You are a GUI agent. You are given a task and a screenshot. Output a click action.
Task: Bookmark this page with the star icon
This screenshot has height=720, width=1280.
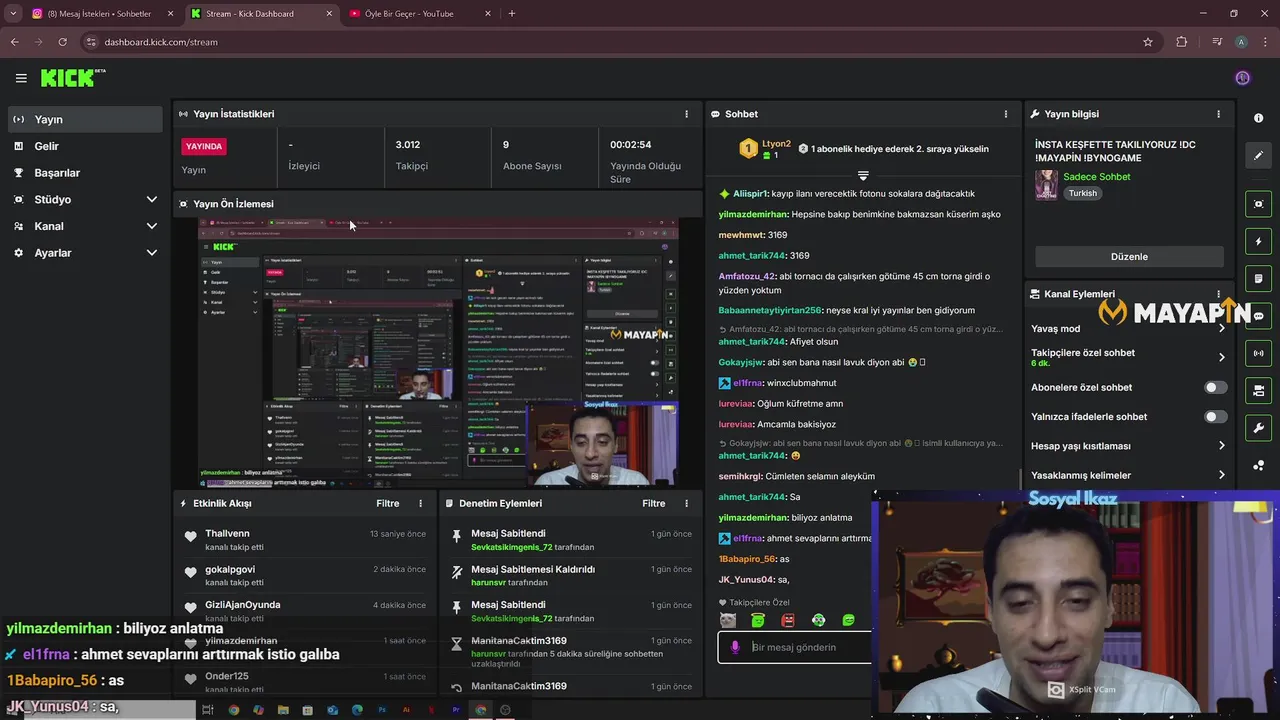(1148, 42)
